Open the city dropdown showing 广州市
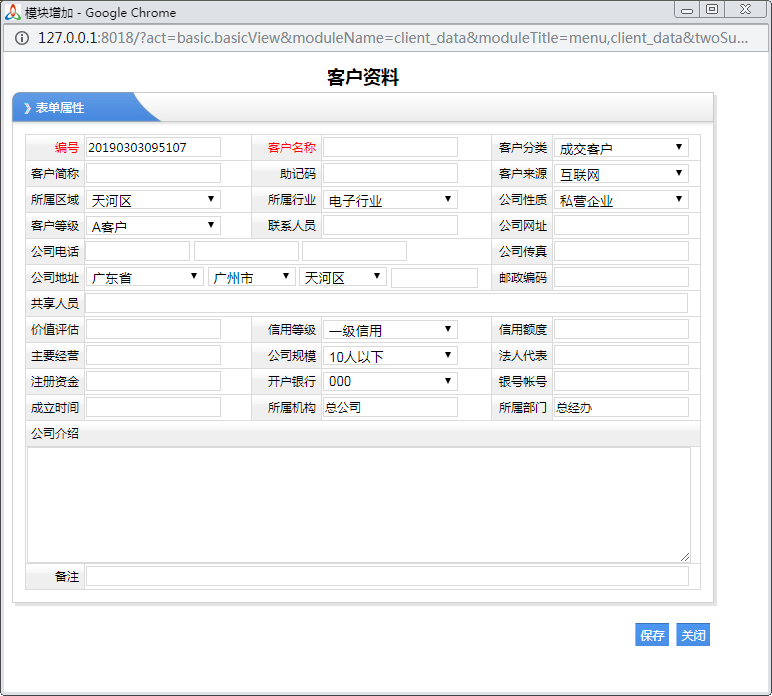Screen dimensions: 772x696 point(251,277)
